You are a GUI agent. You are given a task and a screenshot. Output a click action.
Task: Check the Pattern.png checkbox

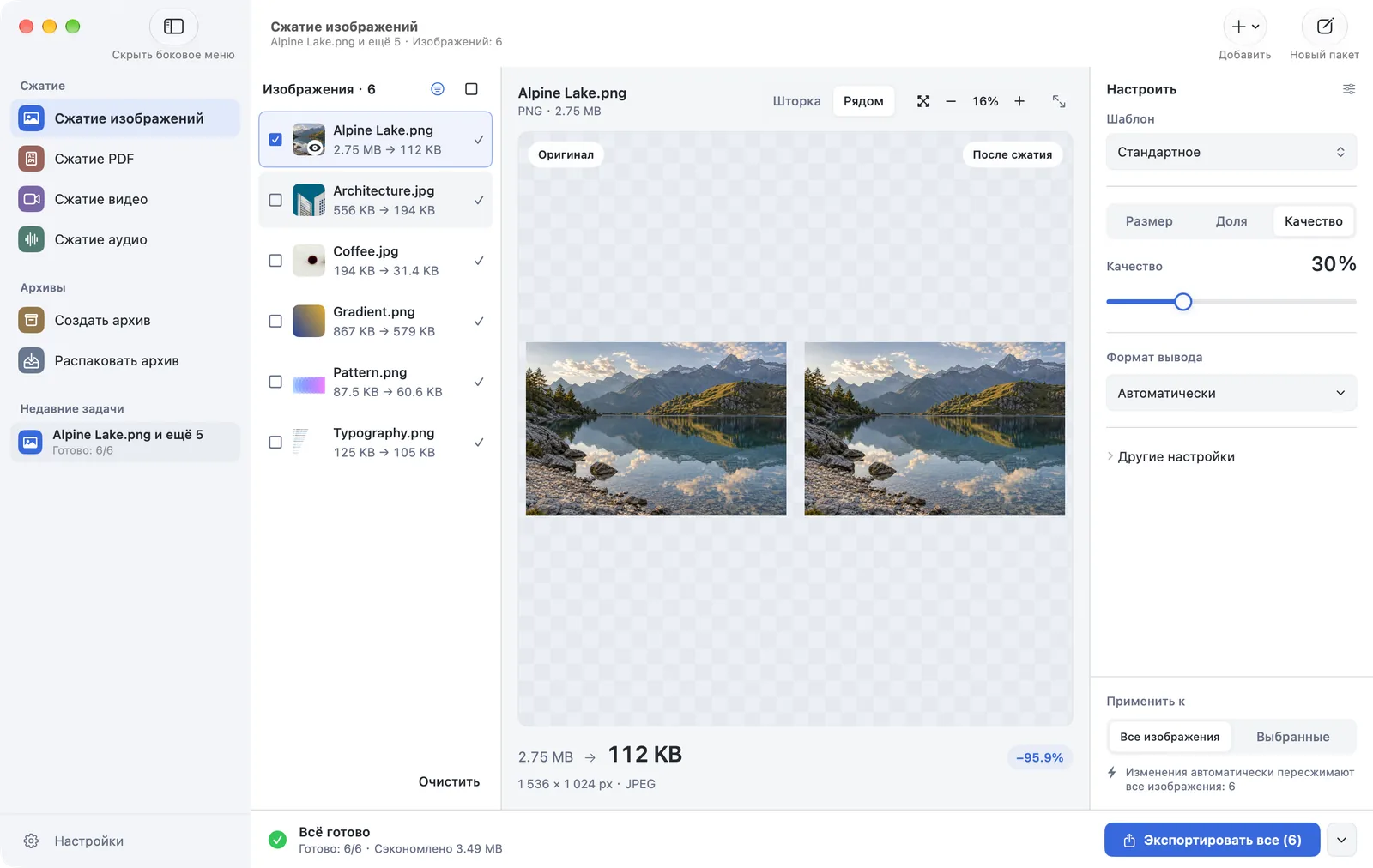(275, 382)
